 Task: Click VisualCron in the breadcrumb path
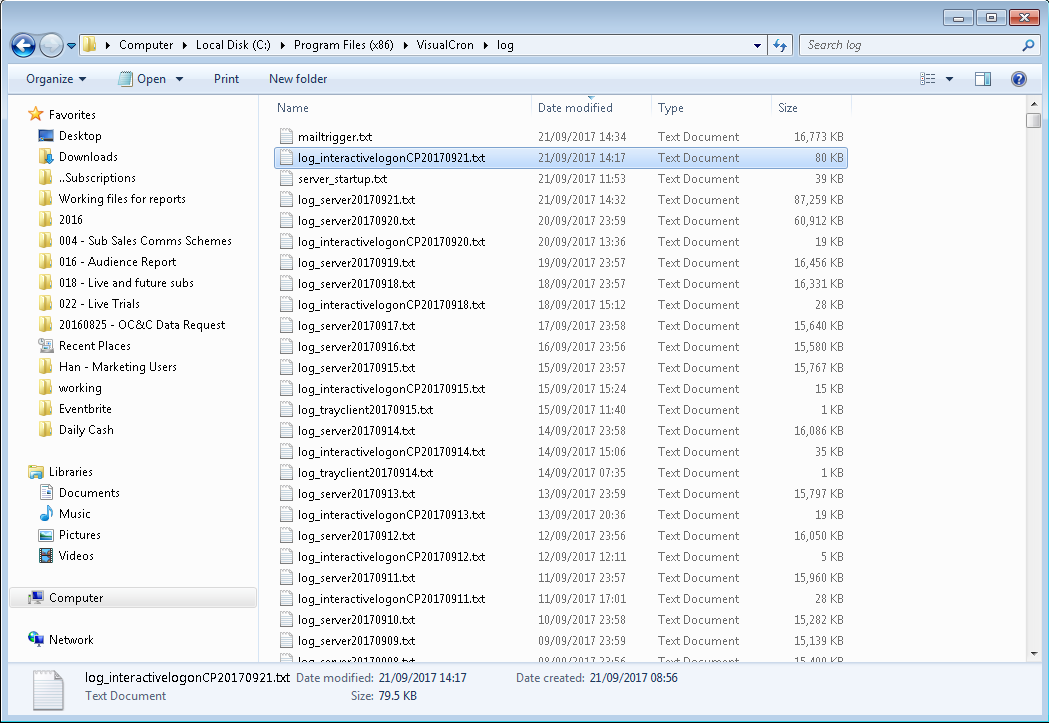tap(448, 45)
